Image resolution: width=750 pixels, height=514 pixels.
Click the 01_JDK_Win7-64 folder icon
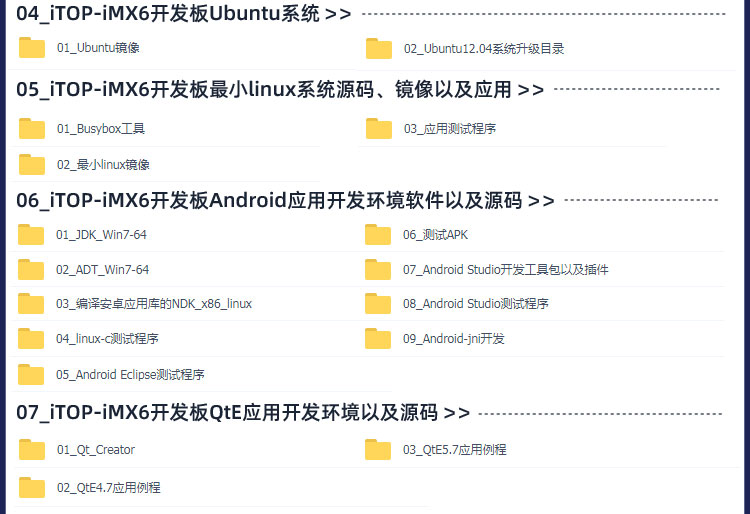tap(31, 234)
